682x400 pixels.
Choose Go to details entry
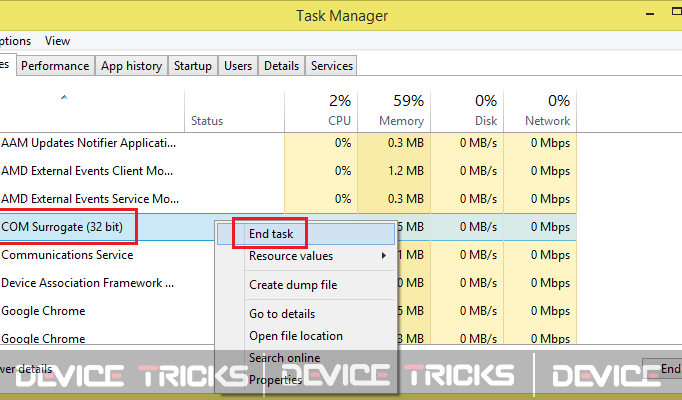coord(306,313)
